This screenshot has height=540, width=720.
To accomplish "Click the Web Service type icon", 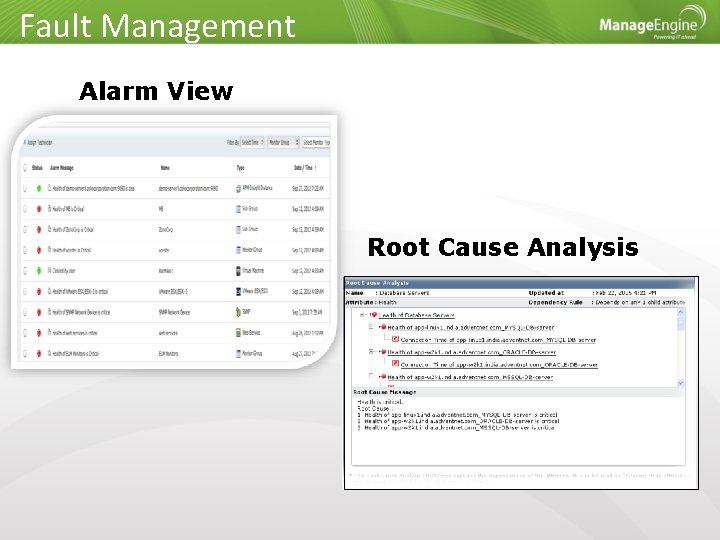I will tap(238, 332).
